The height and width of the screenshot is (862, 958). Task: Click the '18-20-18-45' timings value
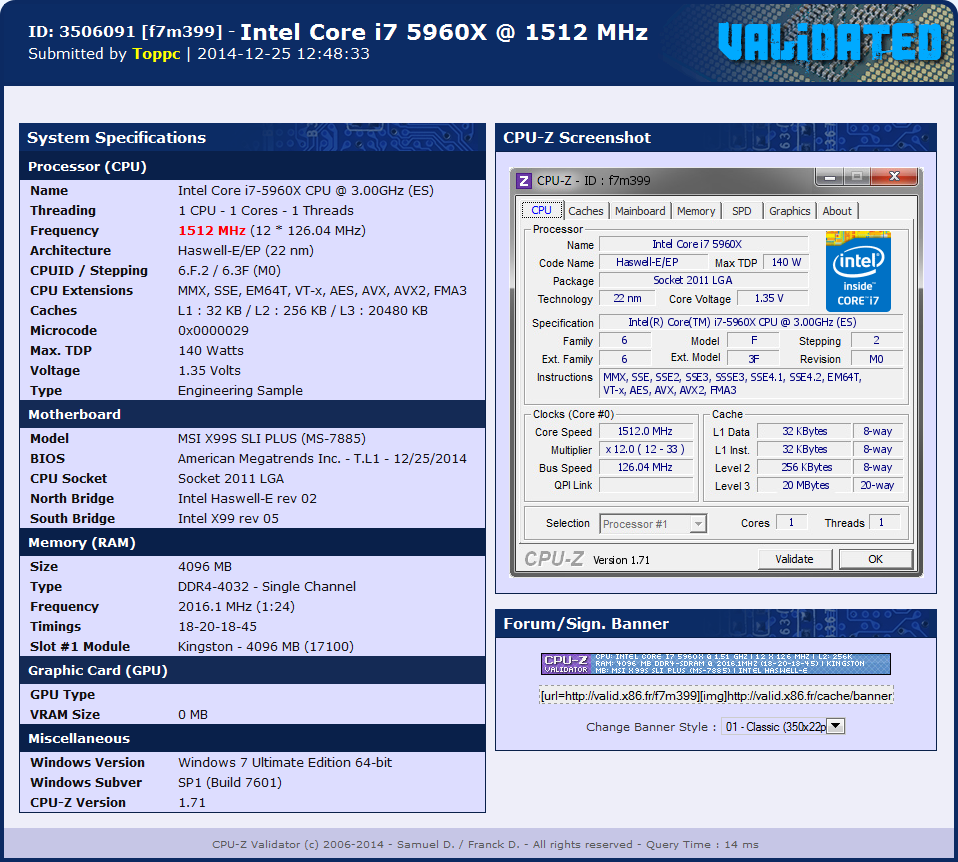[218, 627]
